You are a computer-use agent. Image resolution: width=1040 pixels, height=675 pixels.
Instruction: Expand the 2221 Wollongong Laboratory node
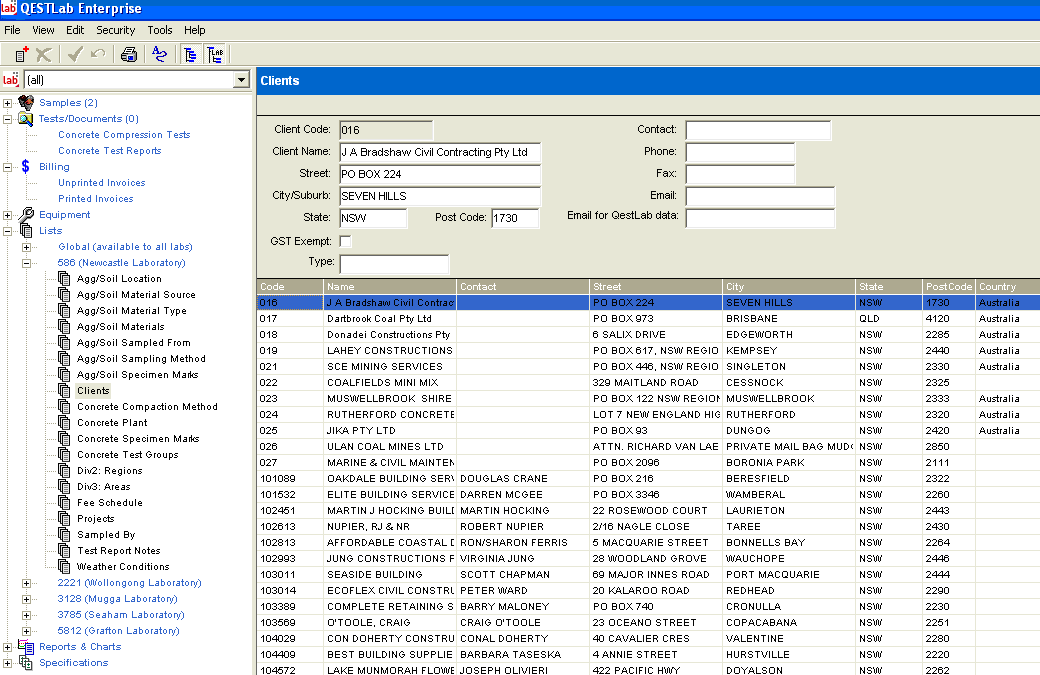tap(27, 583)
